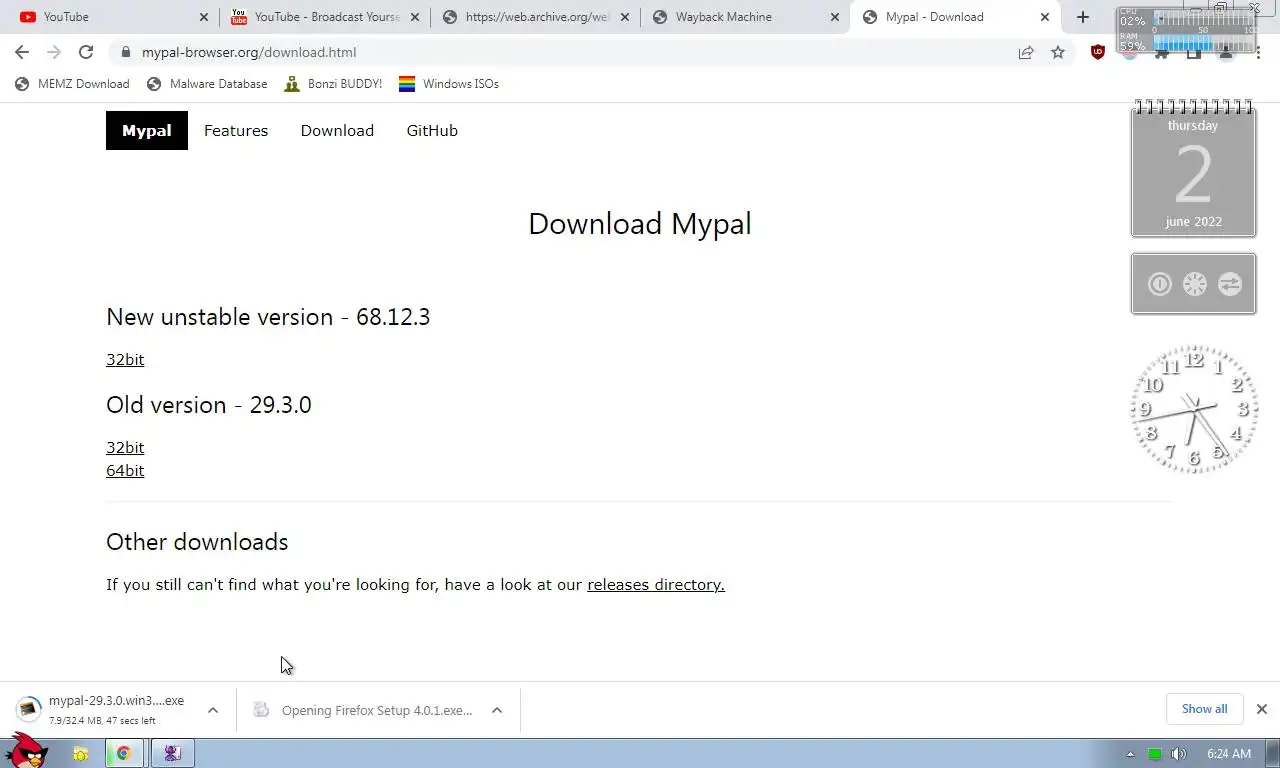Close the YouTube - Broadcast Yourself tab
Image resolution: width=1280 pixels, height=768 pixels.
(x=415, y=17)
